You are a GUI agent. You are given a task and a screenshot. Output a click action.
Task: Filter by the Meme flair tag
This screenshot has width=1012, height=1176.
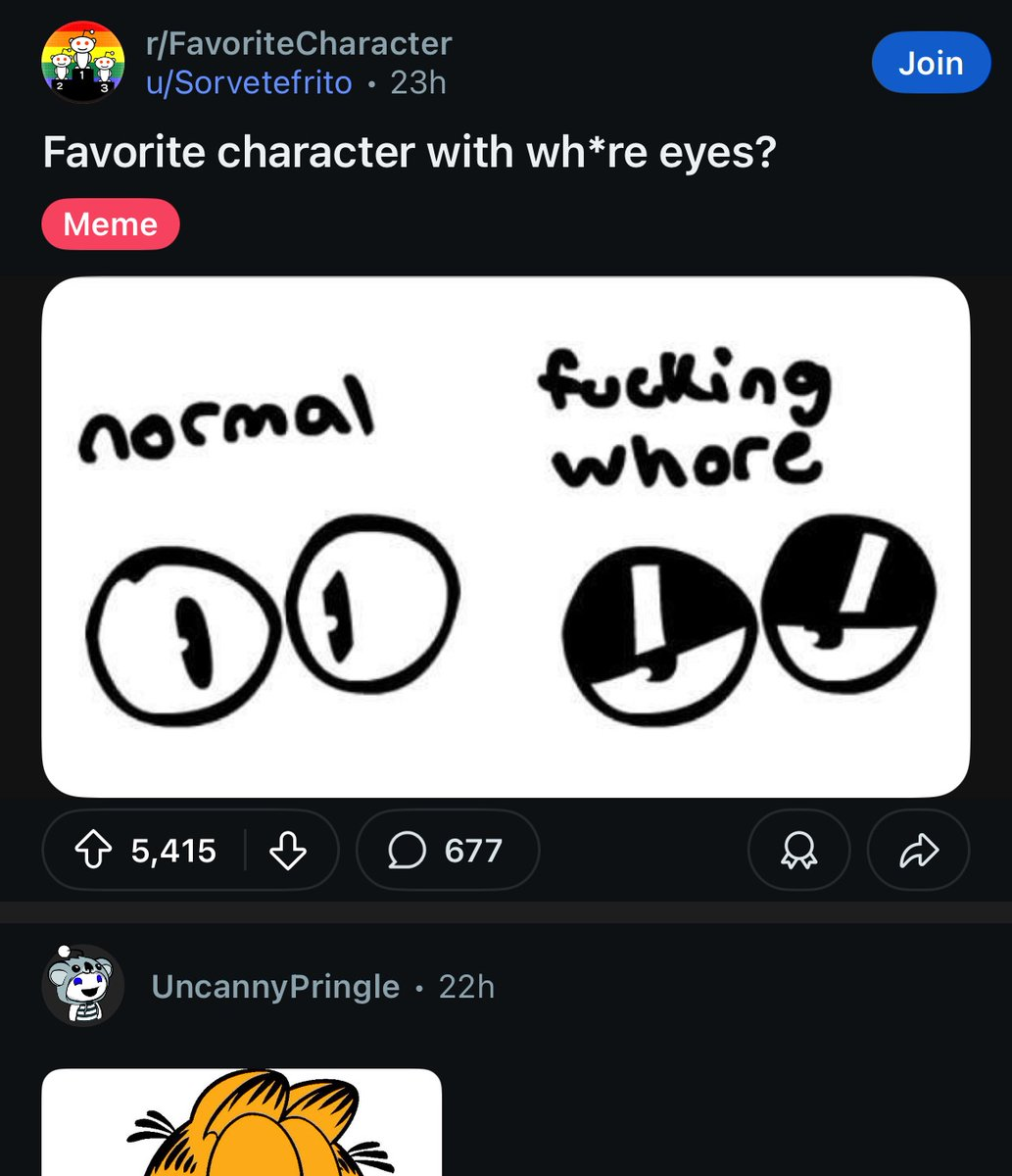pyautogui.click(x=110, y=224)
